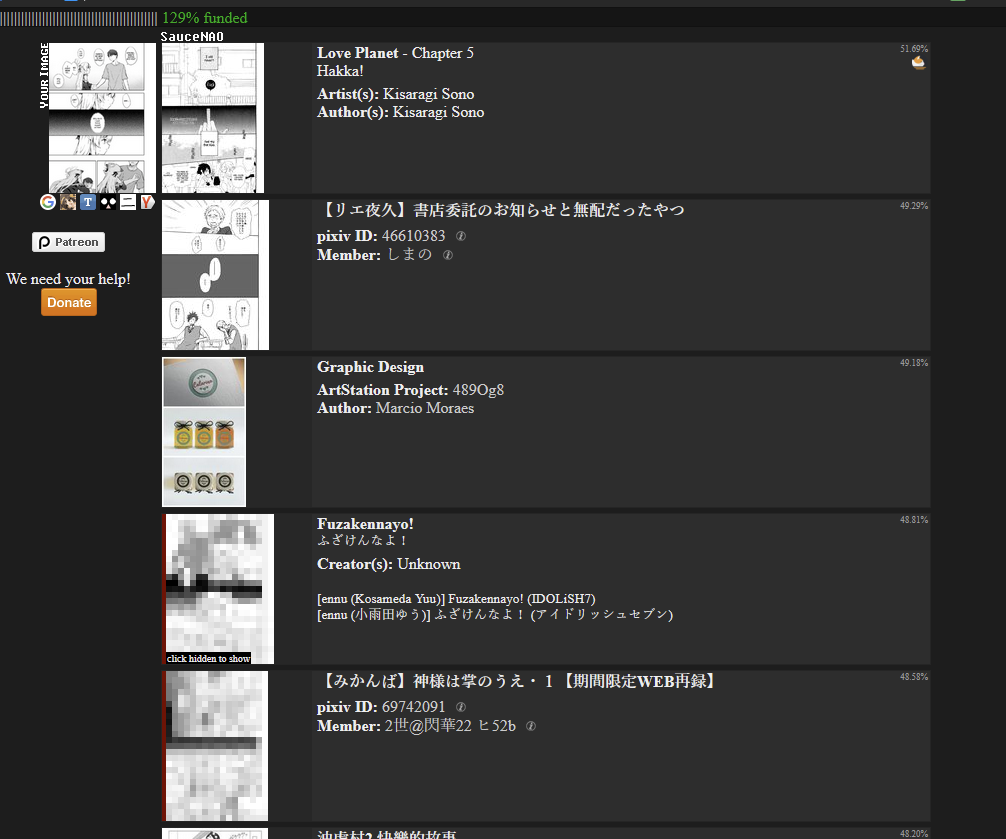Click the cake icon on Love Planet result
Viewport: 1006px width, 839px height.
(x=919, y=63)
